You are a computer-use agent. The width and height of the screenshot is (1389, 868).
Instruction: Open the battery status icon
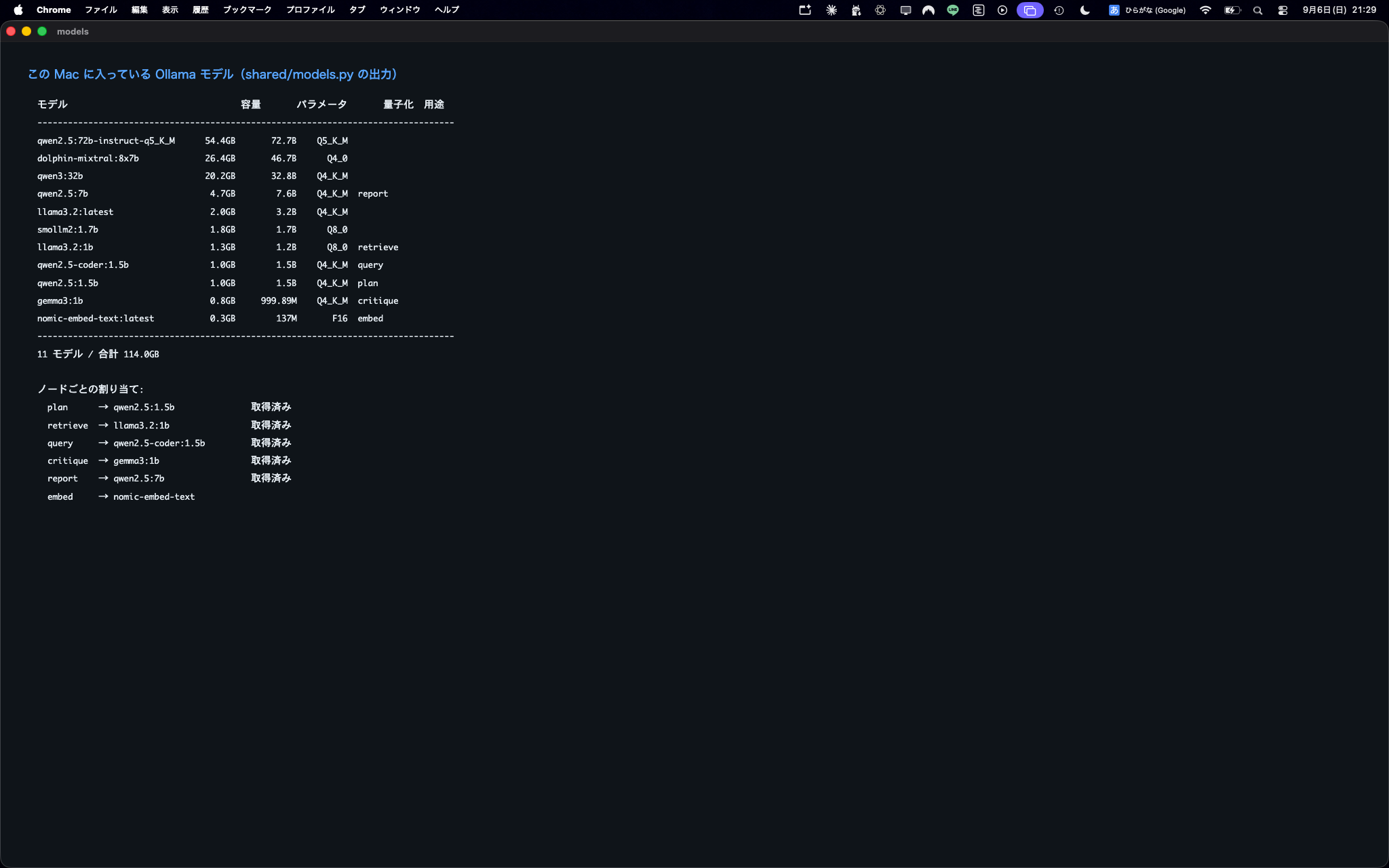[1232, 10]
